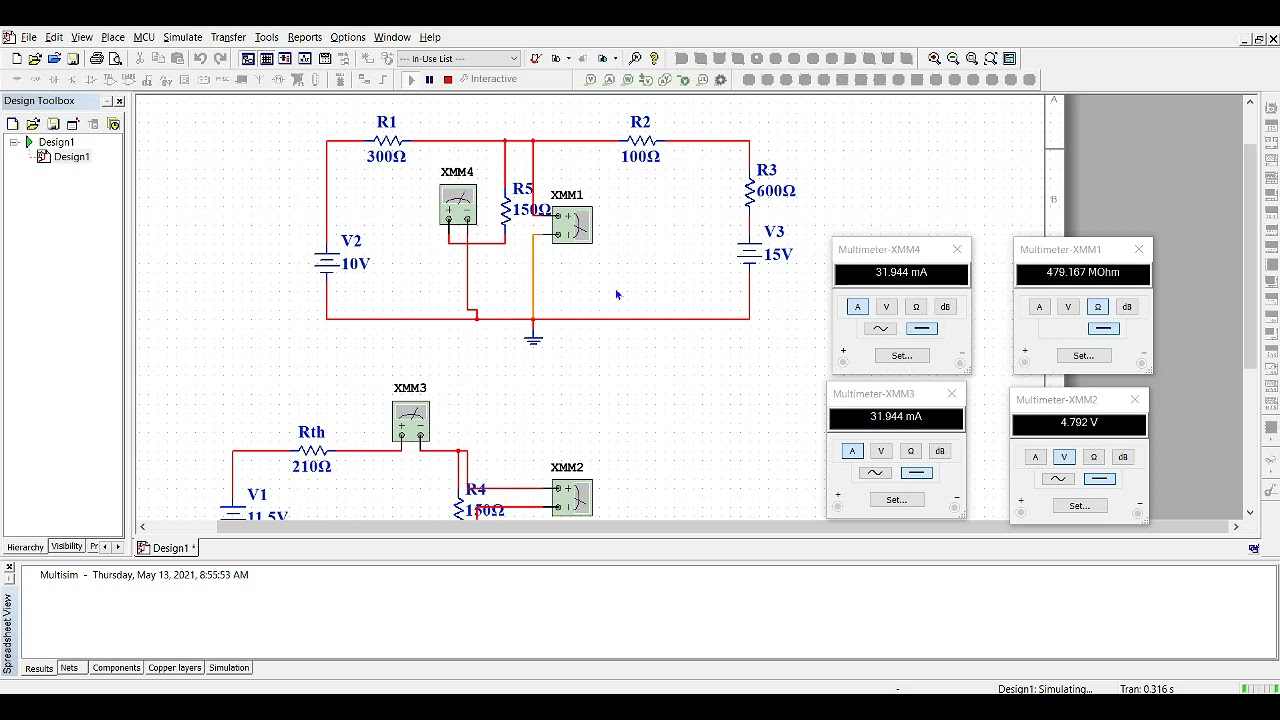Create a new design file
This screenshot has height=720, width=1280.
[16, 59]
